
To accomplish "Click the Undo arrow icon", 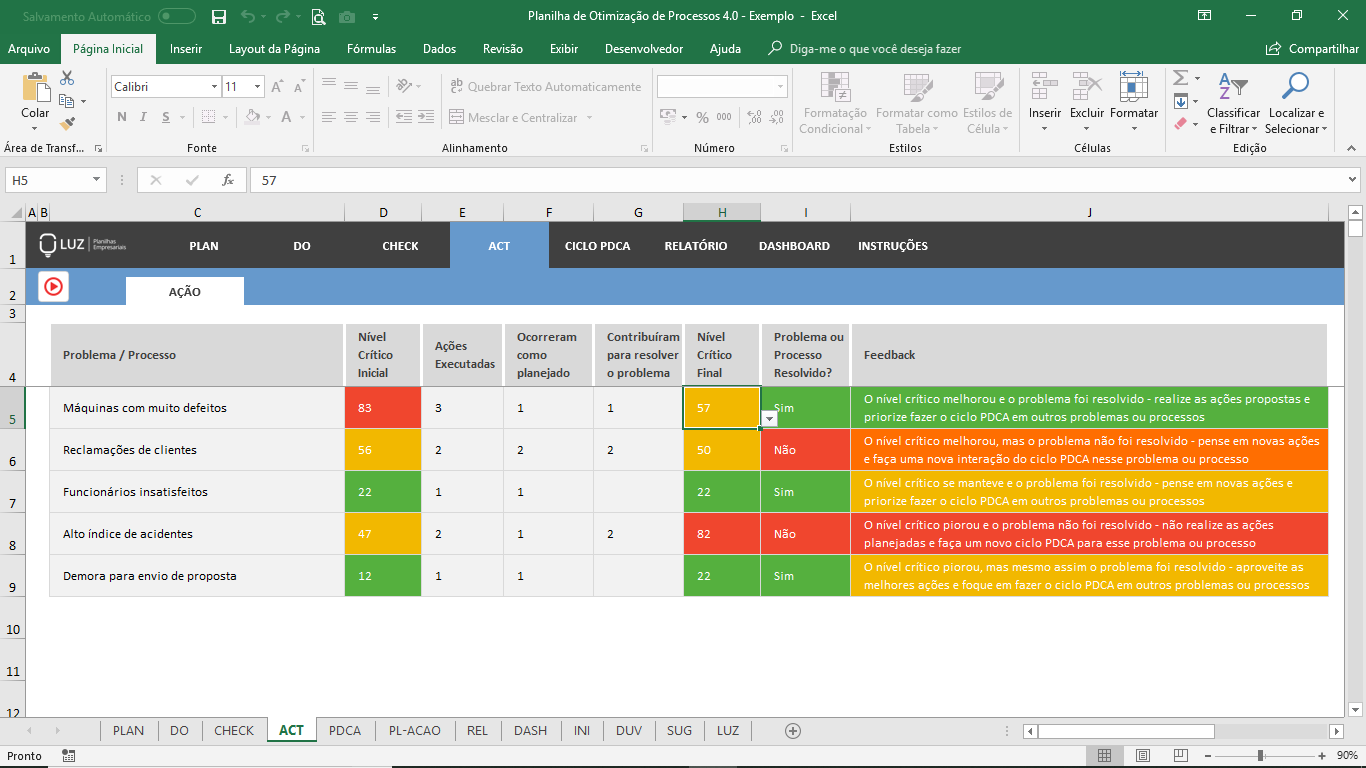I will (247, 16).
